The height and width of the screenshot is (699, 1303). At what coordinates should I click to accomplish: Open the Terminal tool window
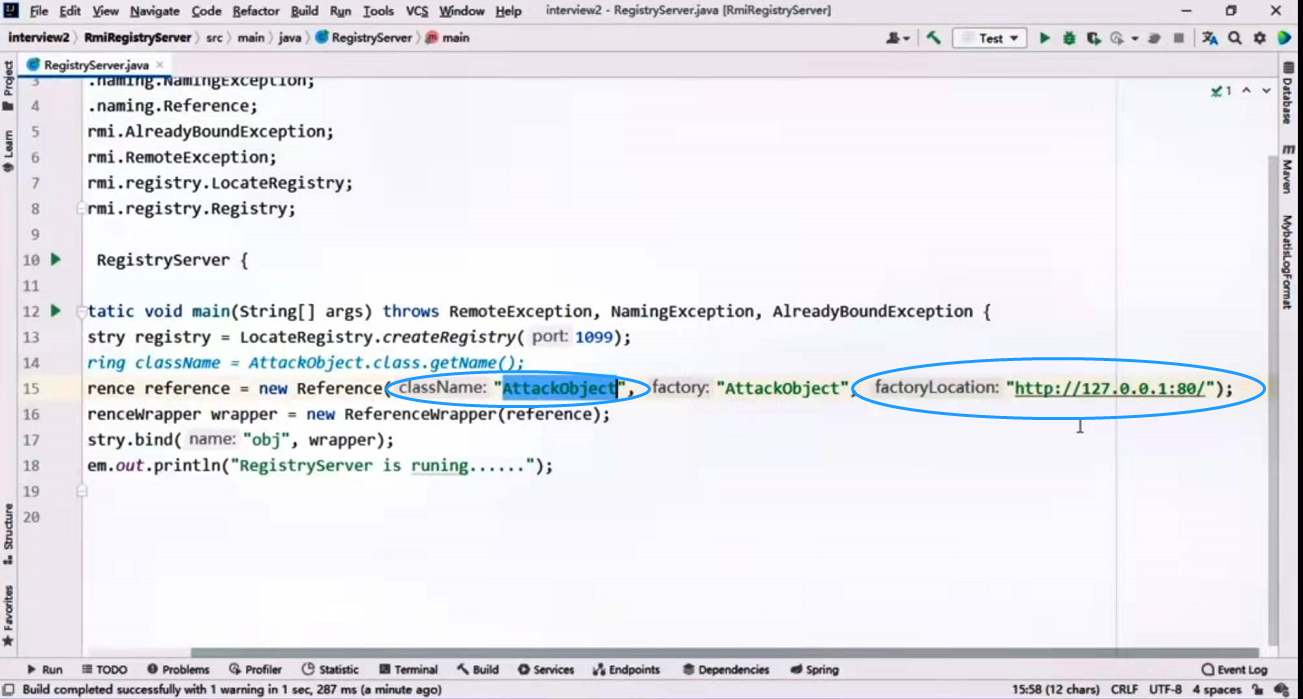[x=409, y=670]
